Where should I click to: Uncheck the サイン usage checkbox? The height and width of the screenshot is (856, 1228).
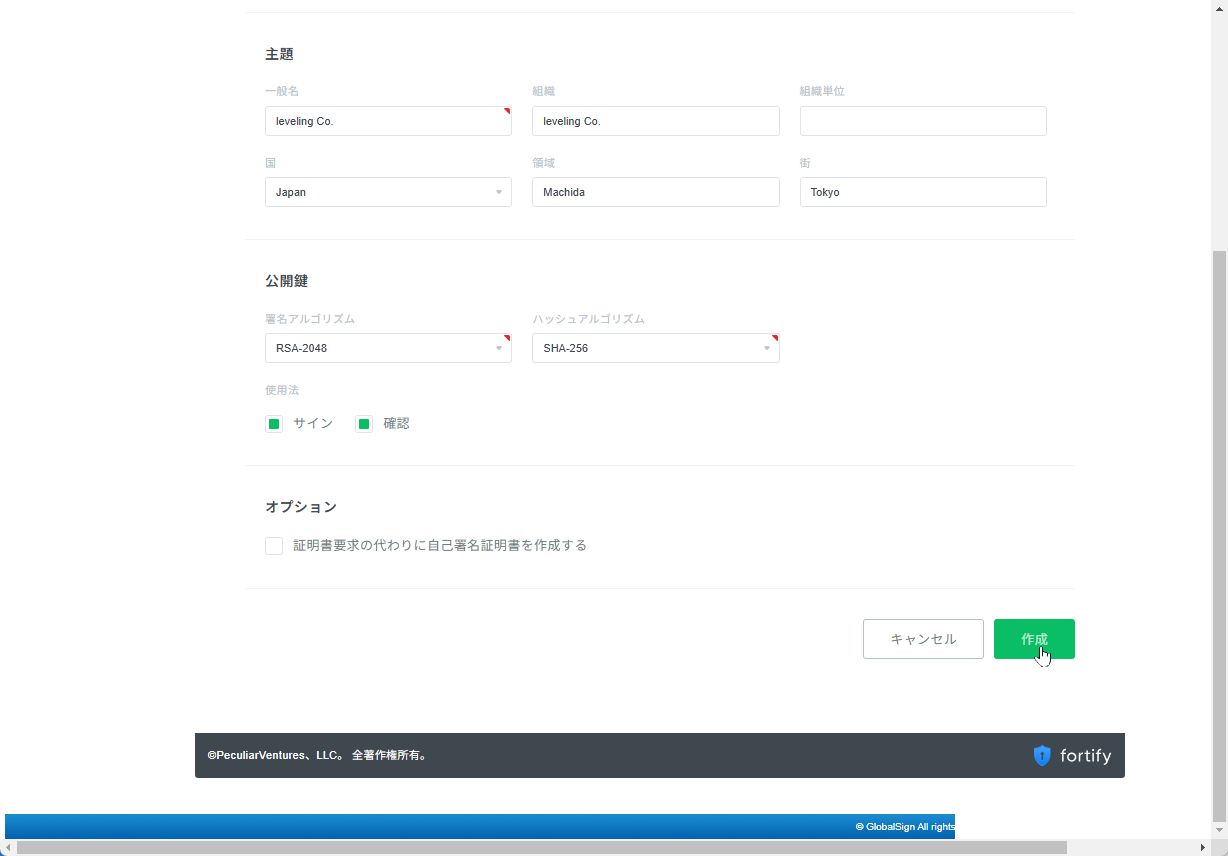274,424
